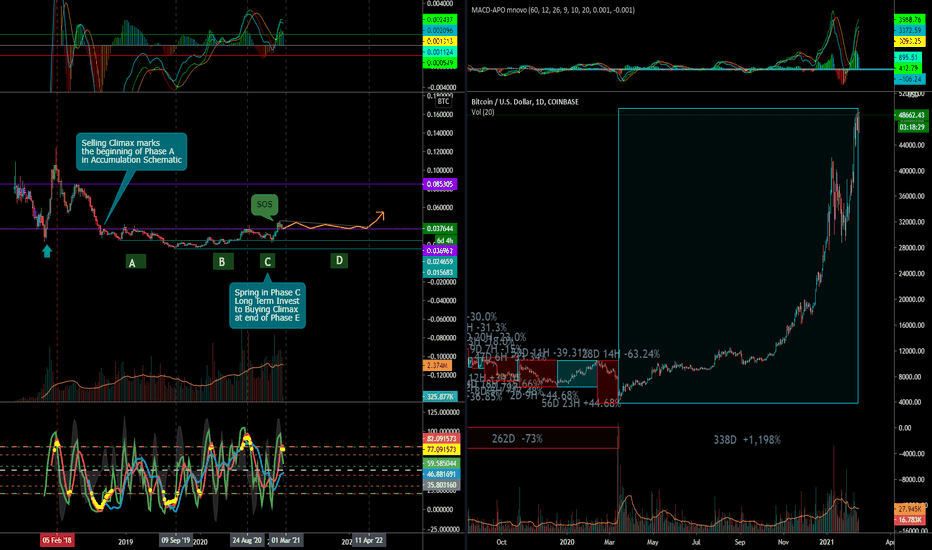Click the Vol (20) indicator legend
Screen dimensions: 932x550
tap(483, 112)
